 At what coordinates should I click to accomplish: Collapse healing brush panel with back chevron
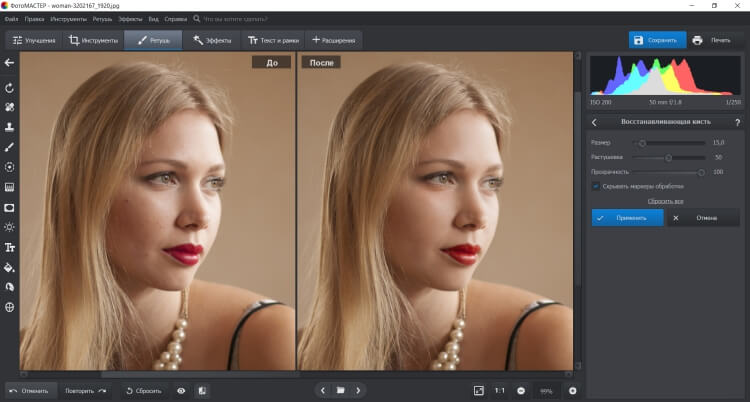pos(594,123)
